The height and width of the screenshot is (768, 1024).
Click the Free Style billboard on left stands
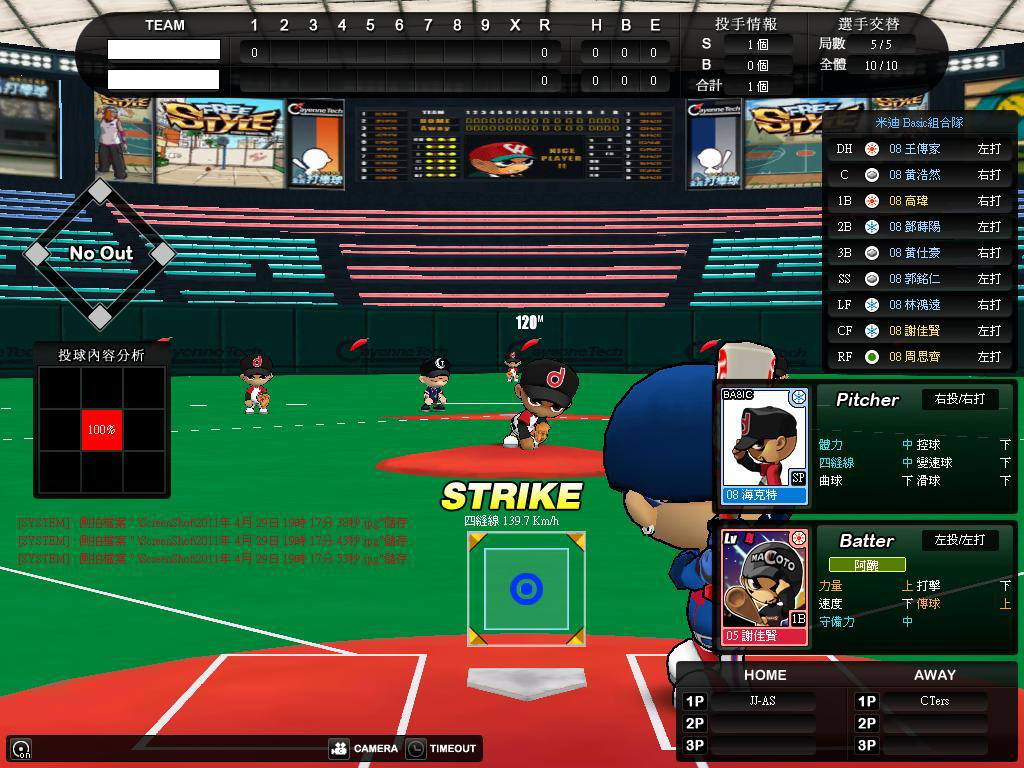[x=219, y=144]
